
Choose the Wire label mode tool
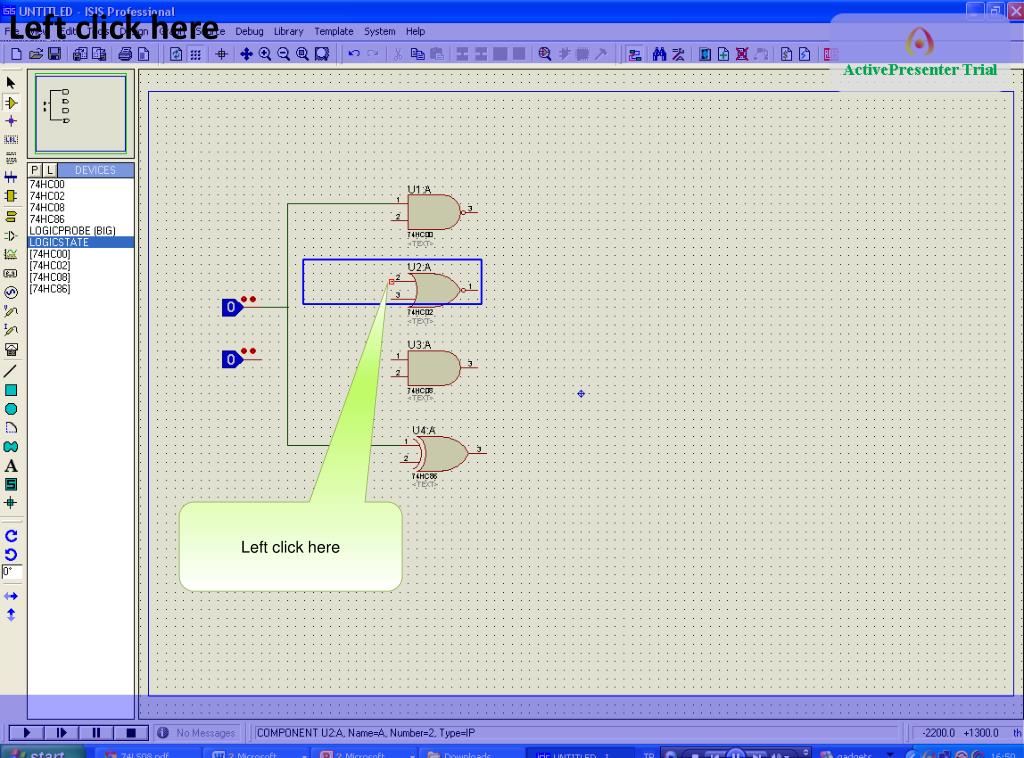[x=10, y=139]
